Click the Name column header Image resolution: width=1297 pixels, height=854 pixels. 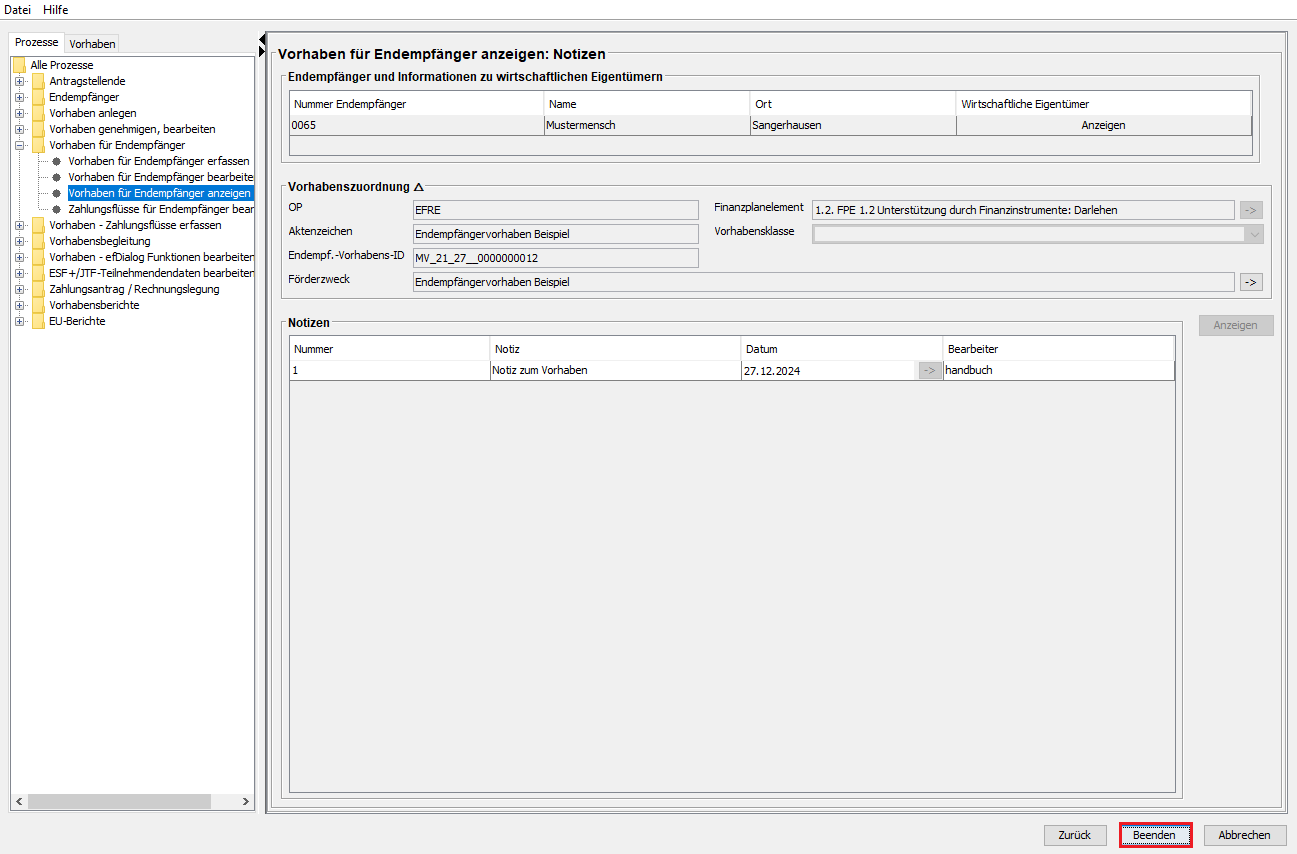(647, 104)
